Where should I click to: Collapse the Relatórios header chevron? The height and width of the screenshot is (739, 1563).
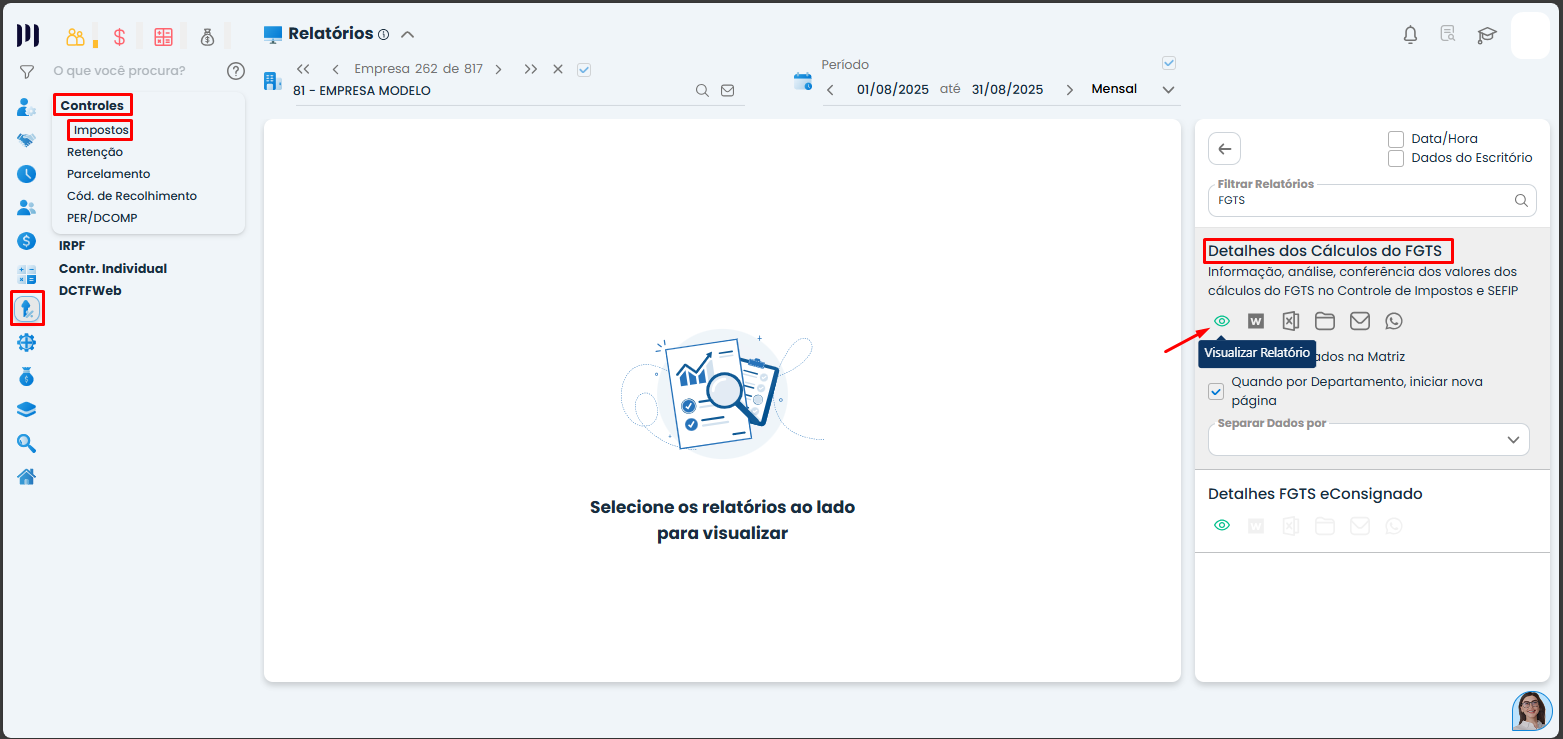point(407,34)
